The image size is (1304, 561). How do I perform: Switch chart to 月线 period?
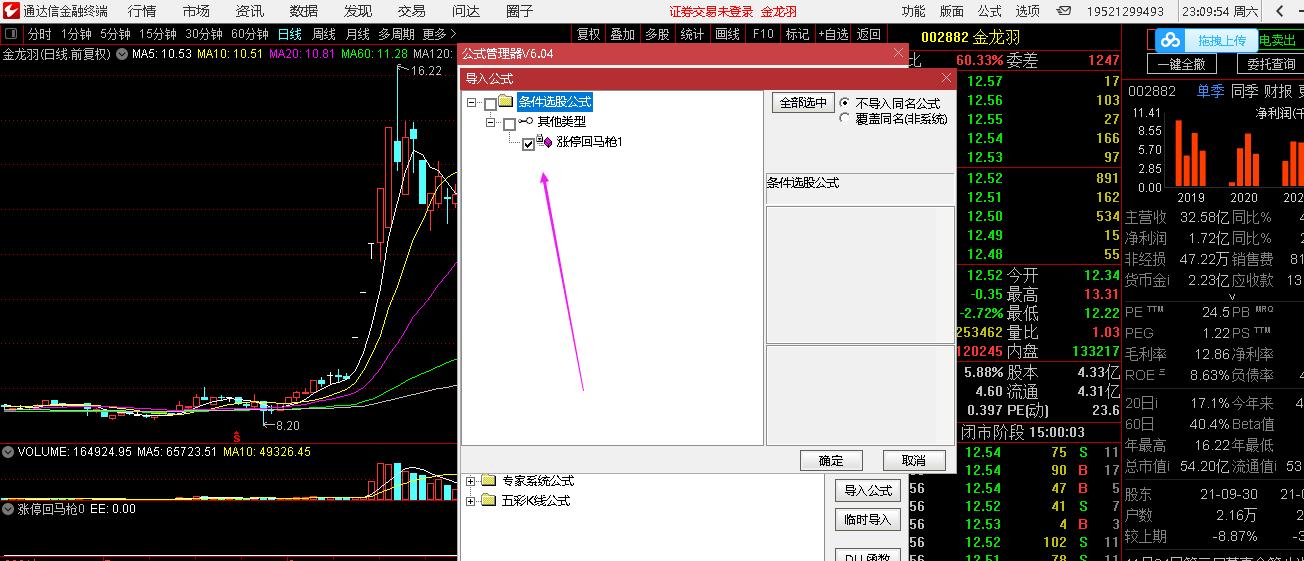coord(358,34)
